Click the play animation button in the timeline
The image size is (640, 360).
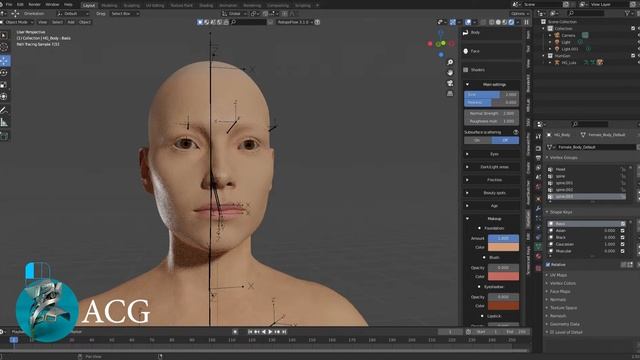[270, 332]
